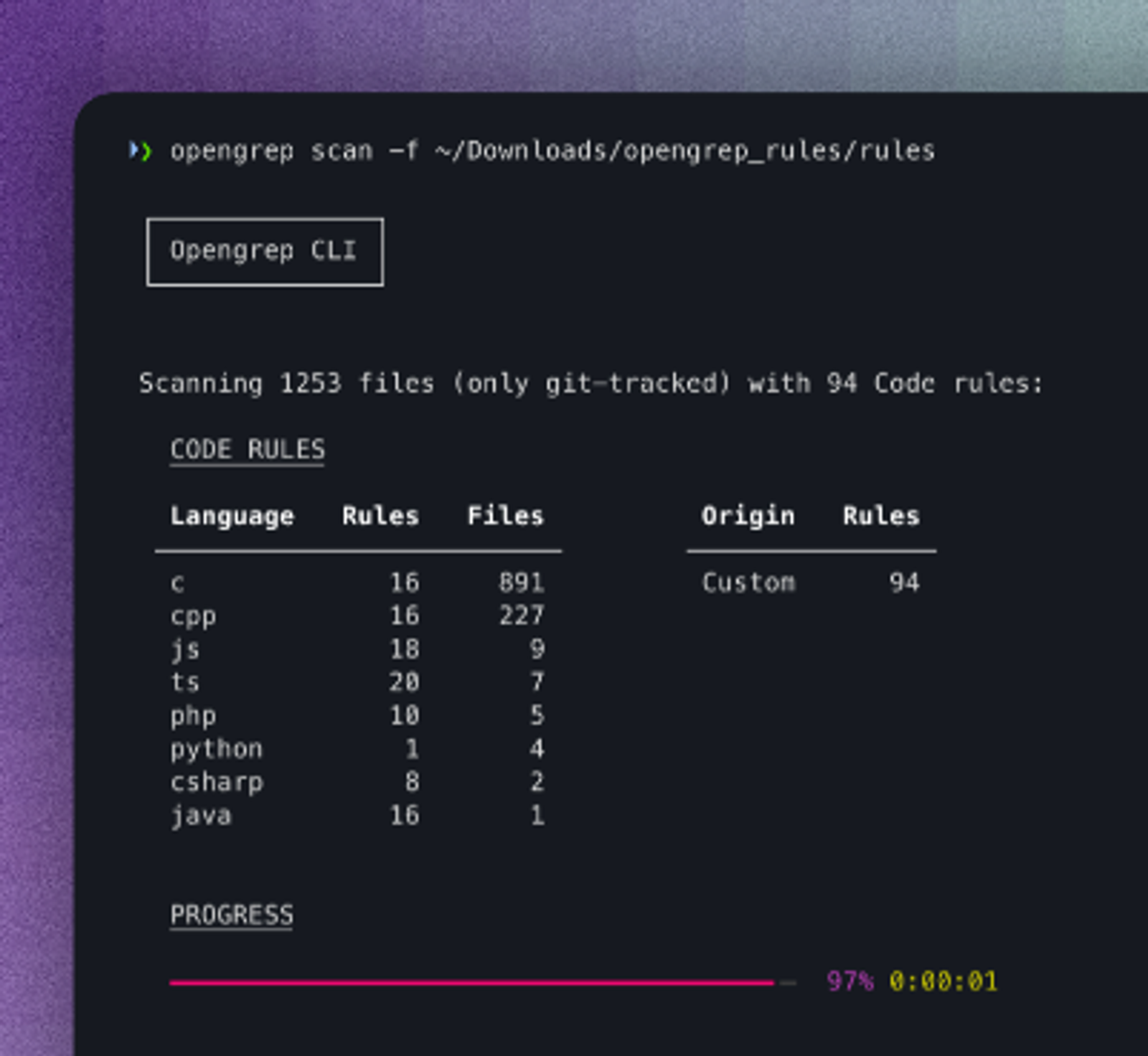This screenshot has height=1056, width=1148.
Task: Click the "Origin" column header
Action: click(x=748, y=517)
